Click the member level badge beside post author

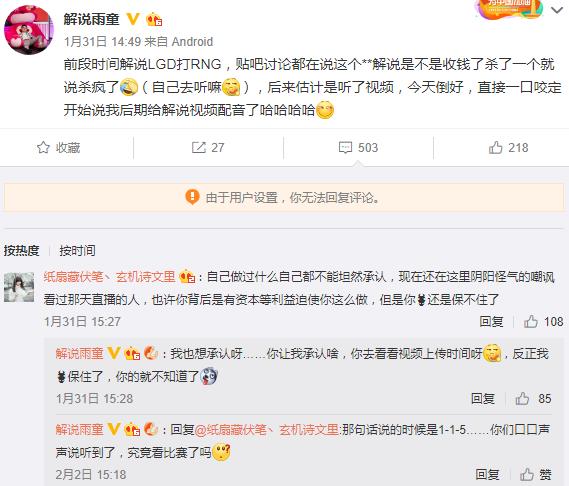click(x=154, y=19)
